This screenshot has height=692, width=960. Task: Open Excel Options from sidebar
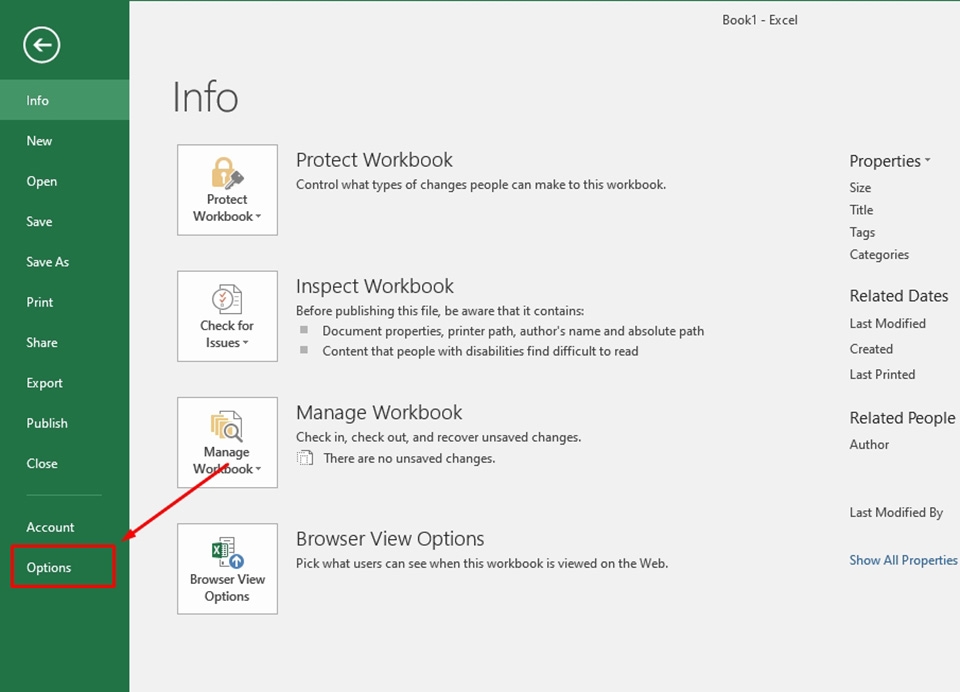[63, 567]
